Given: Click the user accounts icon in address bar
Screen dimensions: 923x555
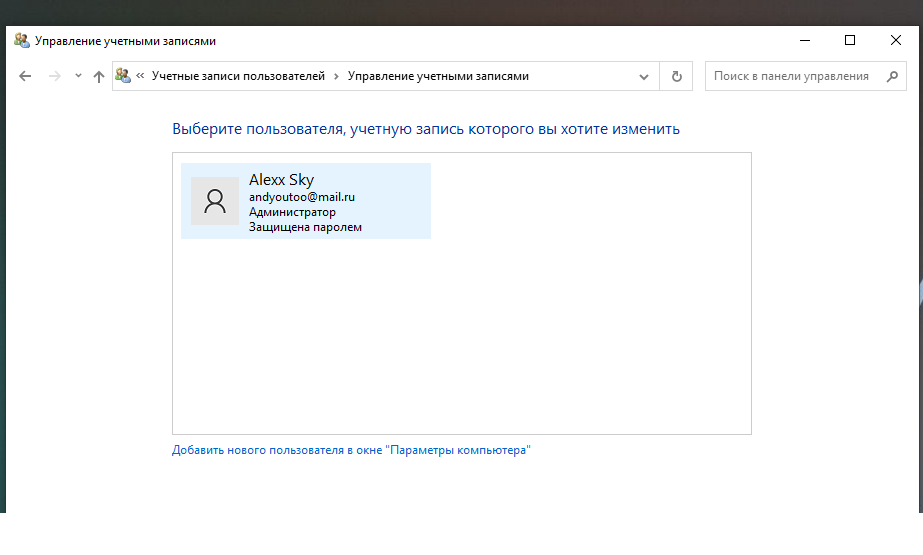Looking at the screenshot, I should coord(123,76).
